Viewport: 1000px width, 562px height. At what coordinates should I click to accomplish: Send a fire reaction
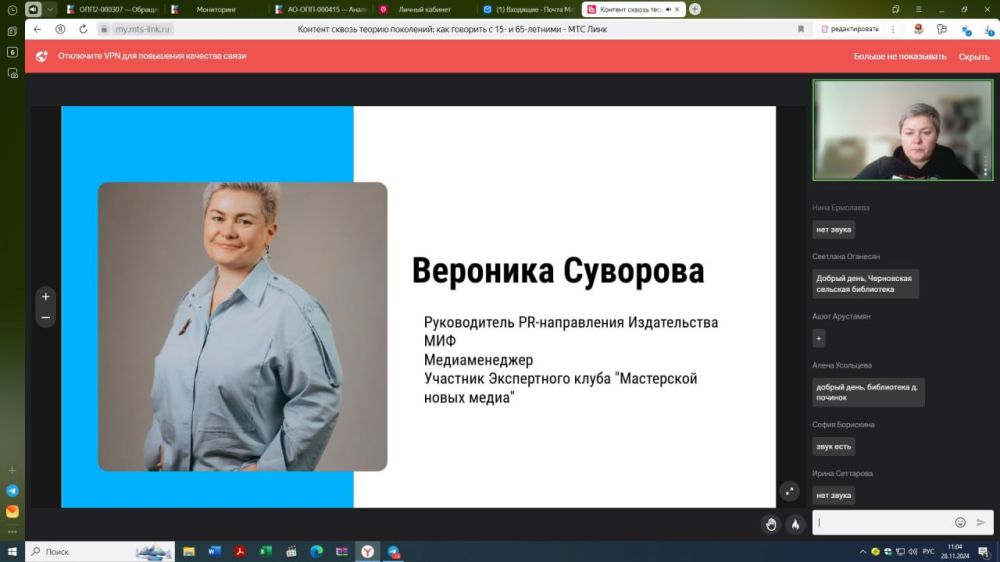(x=795, y=524)
